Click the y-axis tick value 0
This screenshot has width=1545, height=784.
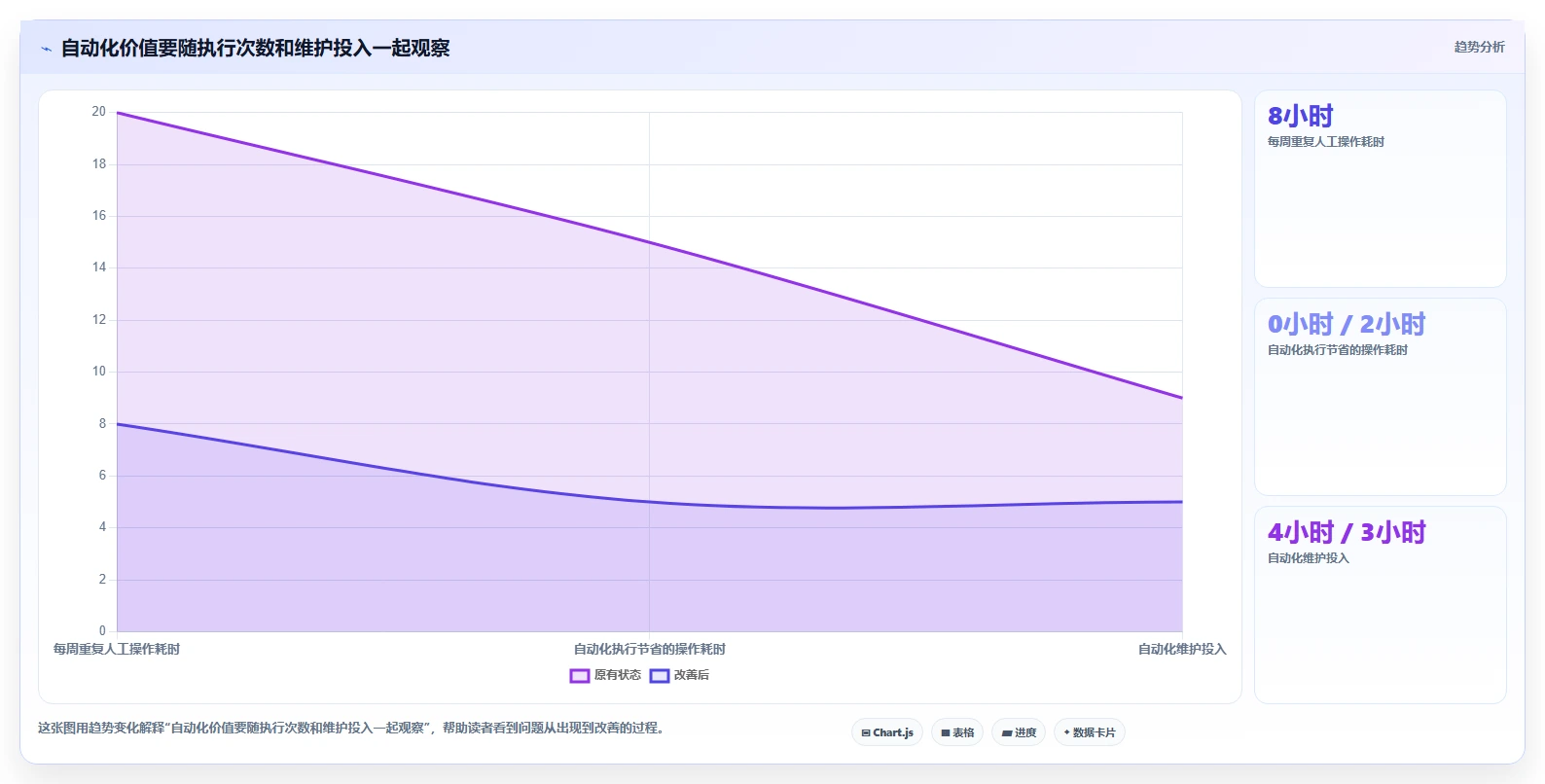(102, 630)
